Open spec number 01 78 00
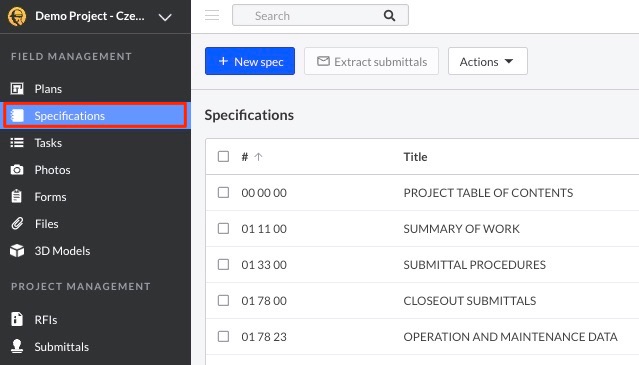 pos(264,301)
